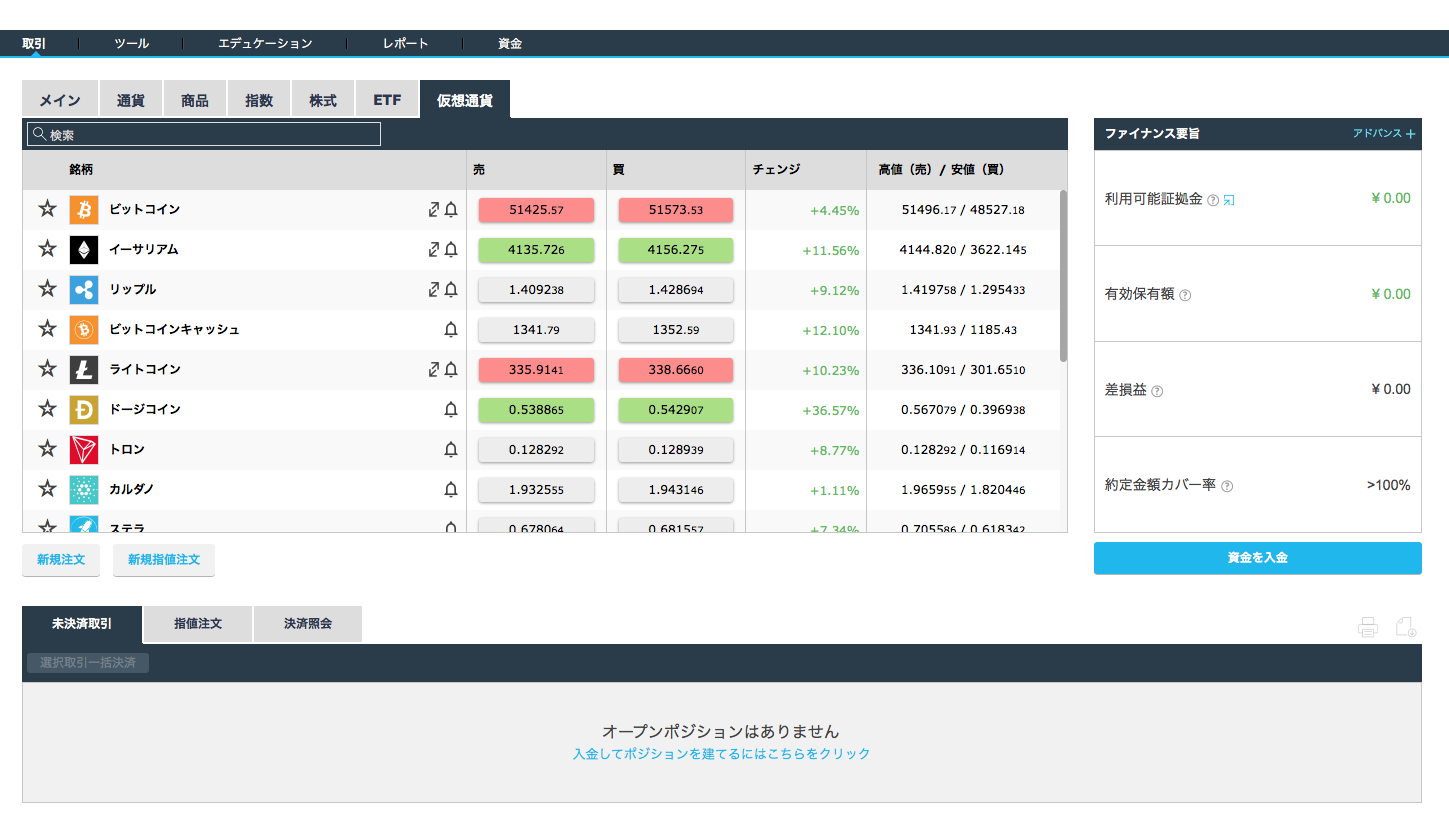The image size is (1449, 815).
Task: Open the ライトコイン chart icon
Action: 433,369
